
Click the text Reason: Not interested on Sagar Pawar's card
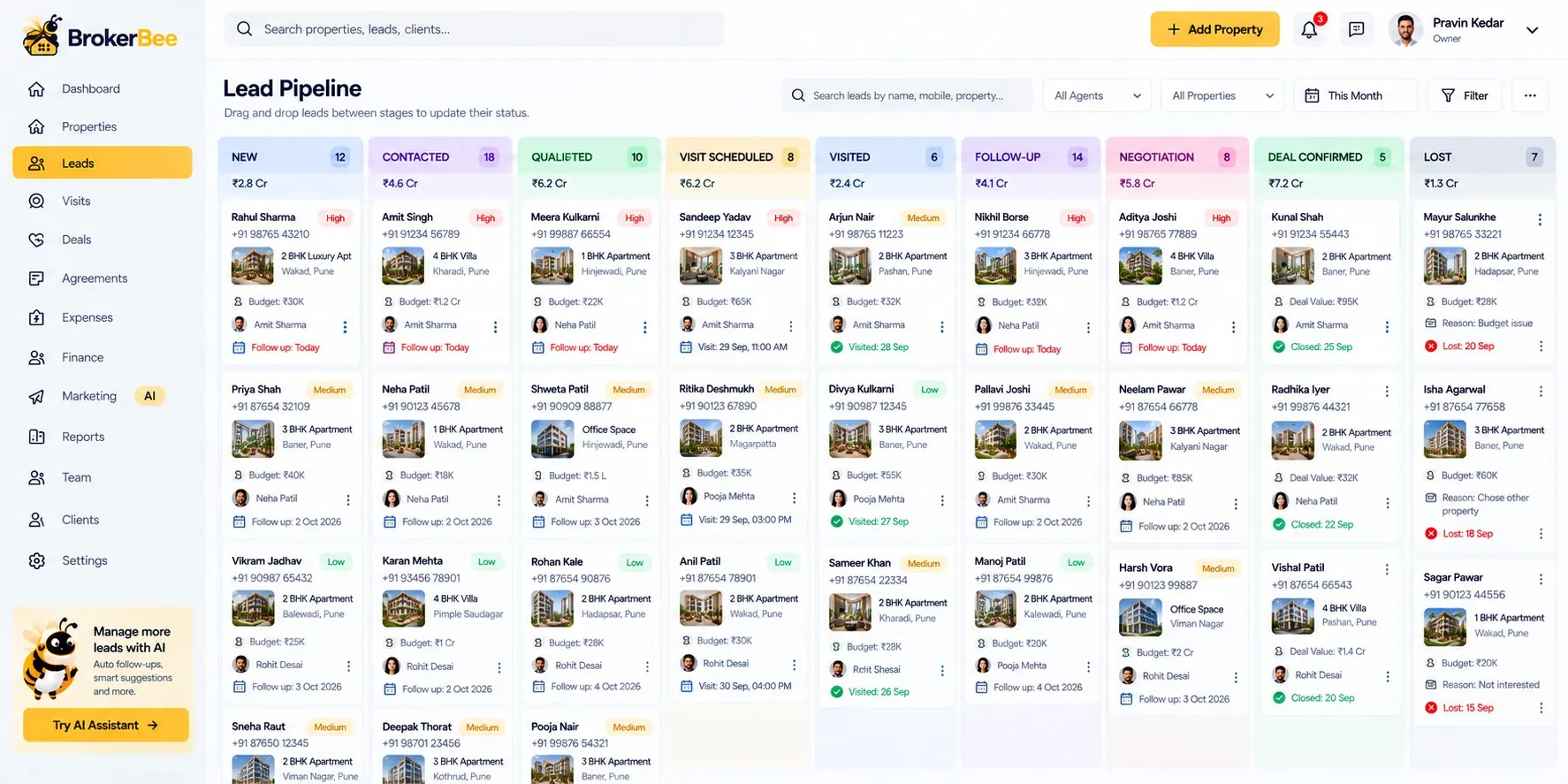[1490, 685]
